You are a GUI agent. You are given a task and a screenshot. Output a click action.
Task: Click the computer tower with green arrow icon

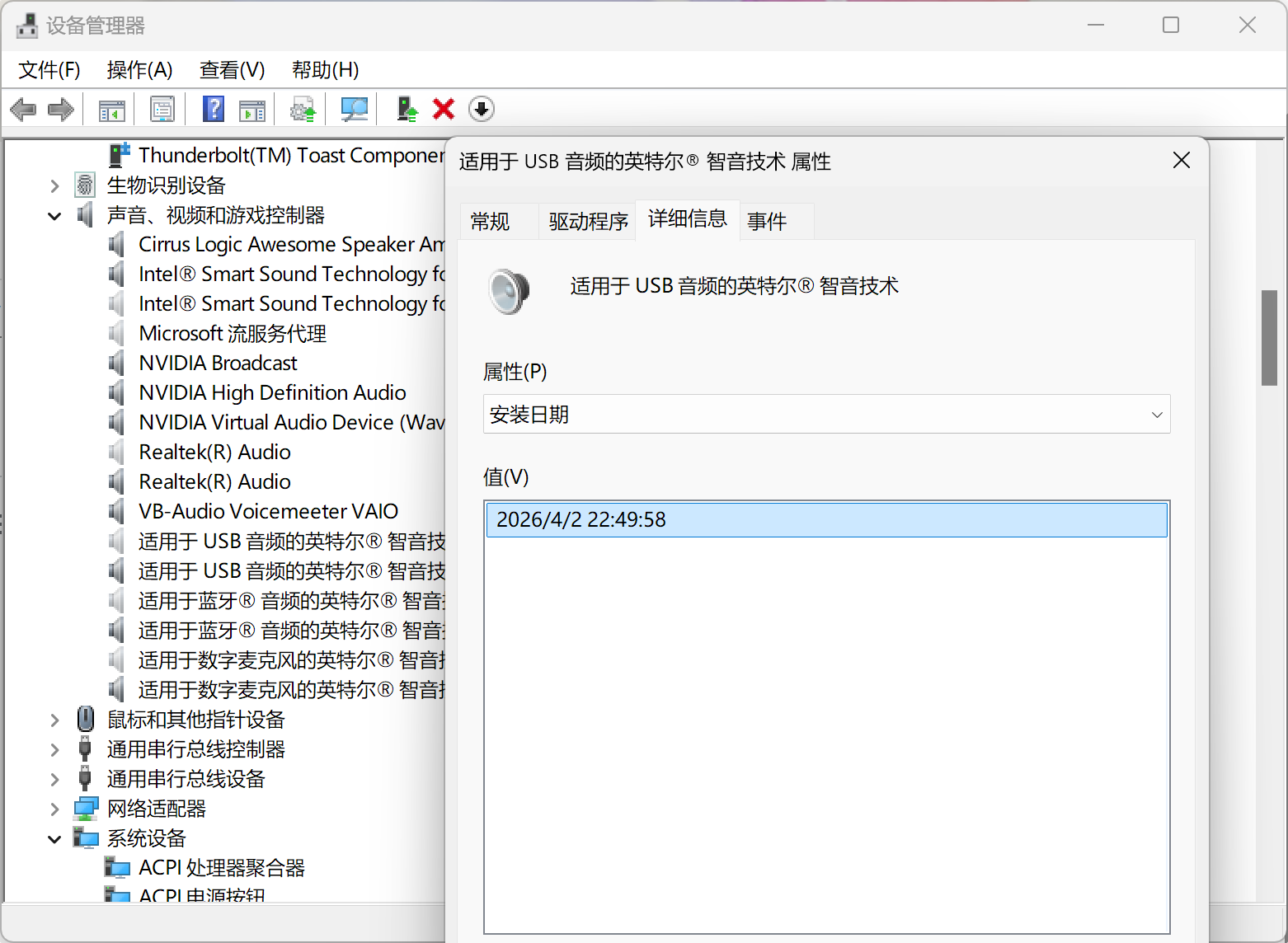coord(407,109)
